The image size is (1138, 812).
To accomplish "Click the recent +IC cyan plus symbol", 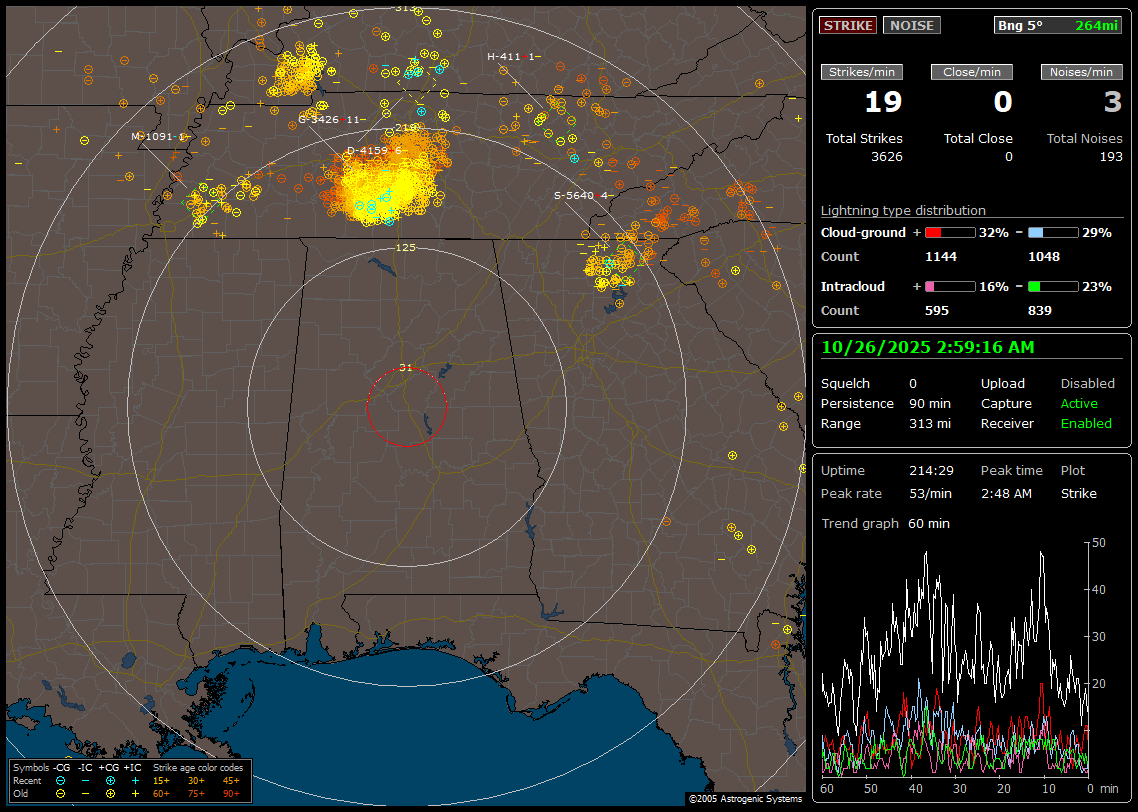I will point(135,780).
